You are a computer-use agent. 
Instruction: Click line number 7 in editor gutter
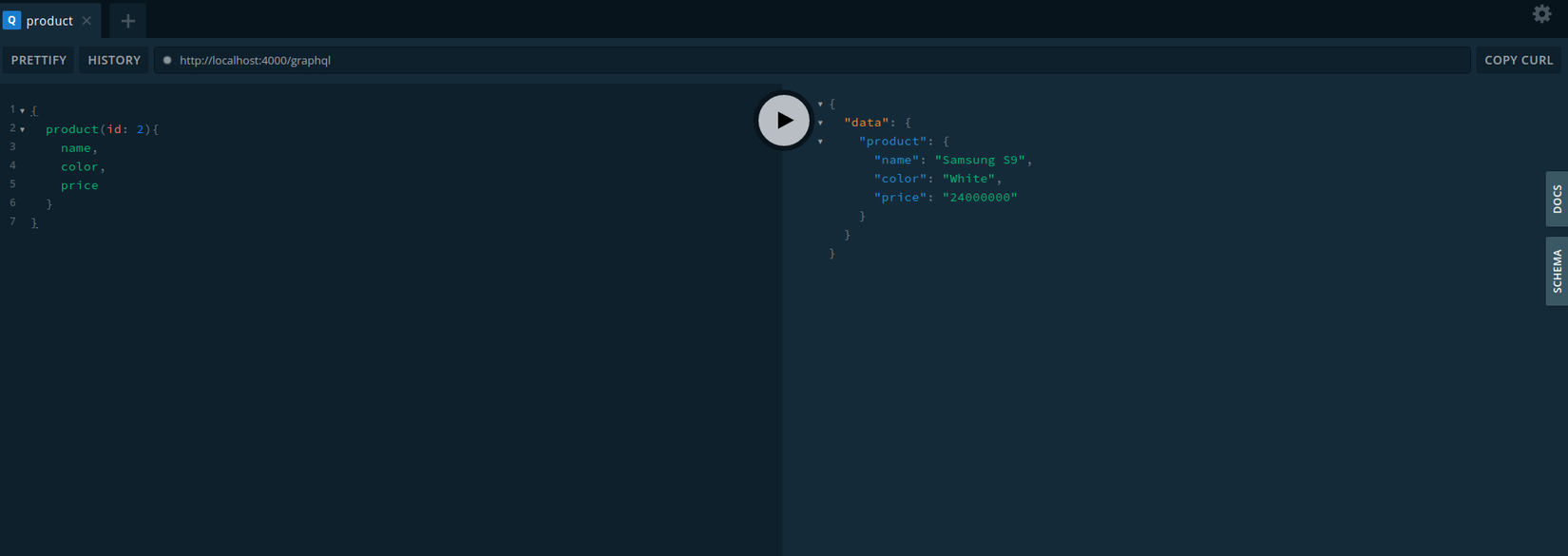point(12,221)
